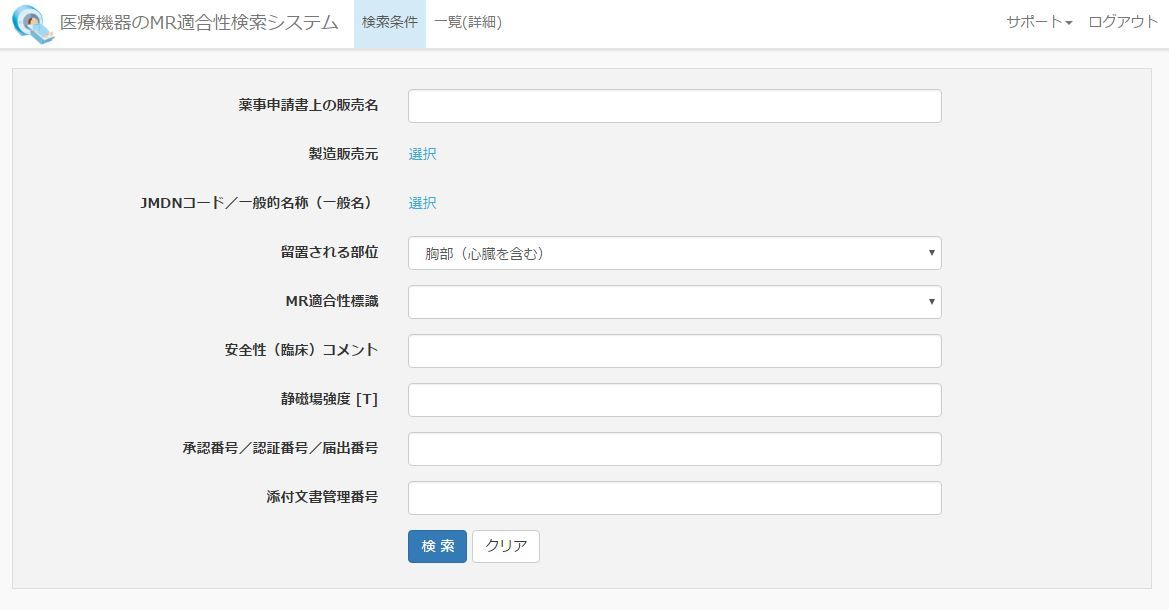Click the arrow on 留置される部位 select
The width and height of the screenshot is (1169, 610).
coord(931,253)
